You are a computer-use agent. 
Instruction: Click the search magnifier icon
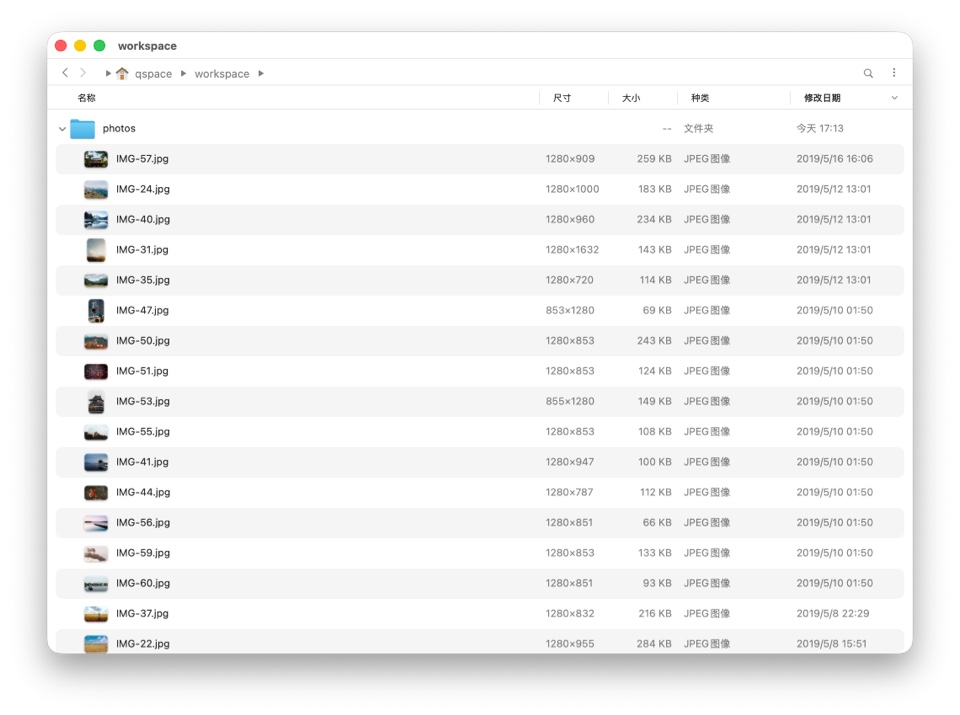[868, 73]
